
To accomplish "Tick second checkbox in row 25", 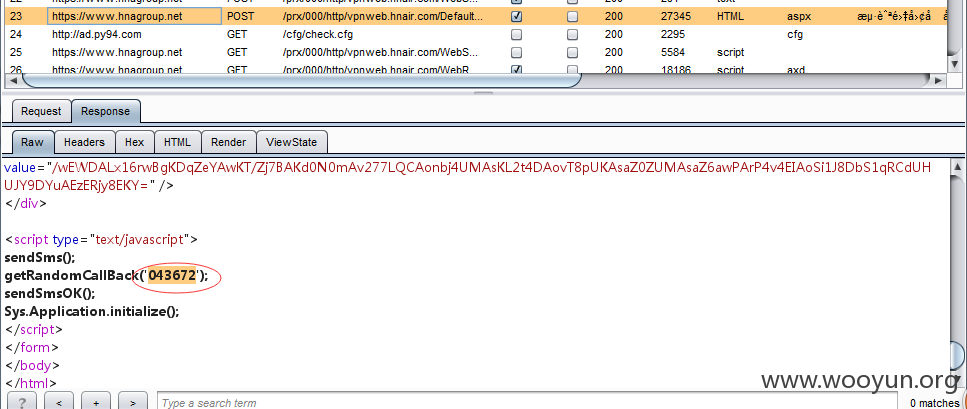I will [x=572, y=52].
